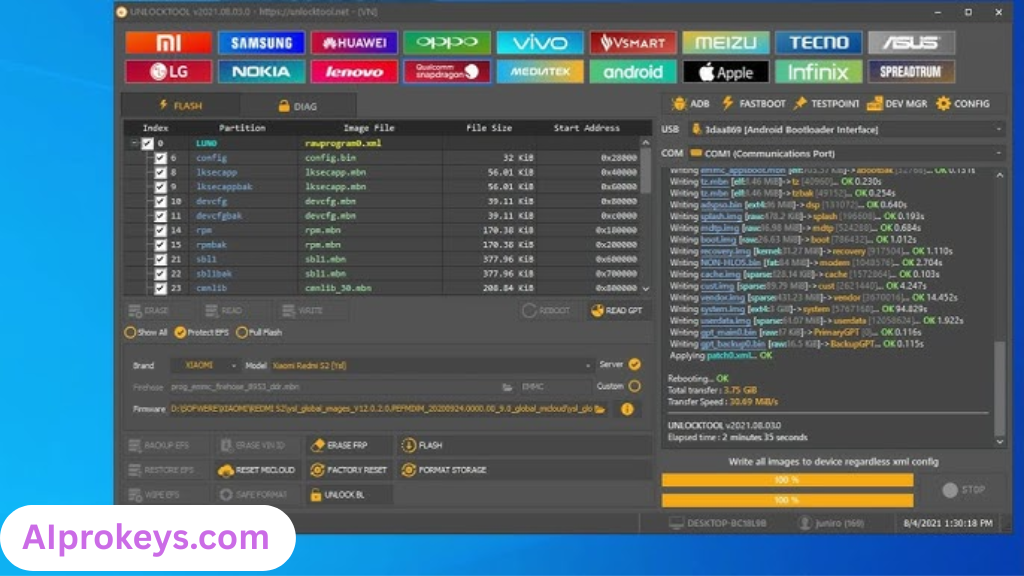The width and height of the screenshot is (1024, 576).
Task: Select the Infinix brand tile
Action: pos(818,71)
